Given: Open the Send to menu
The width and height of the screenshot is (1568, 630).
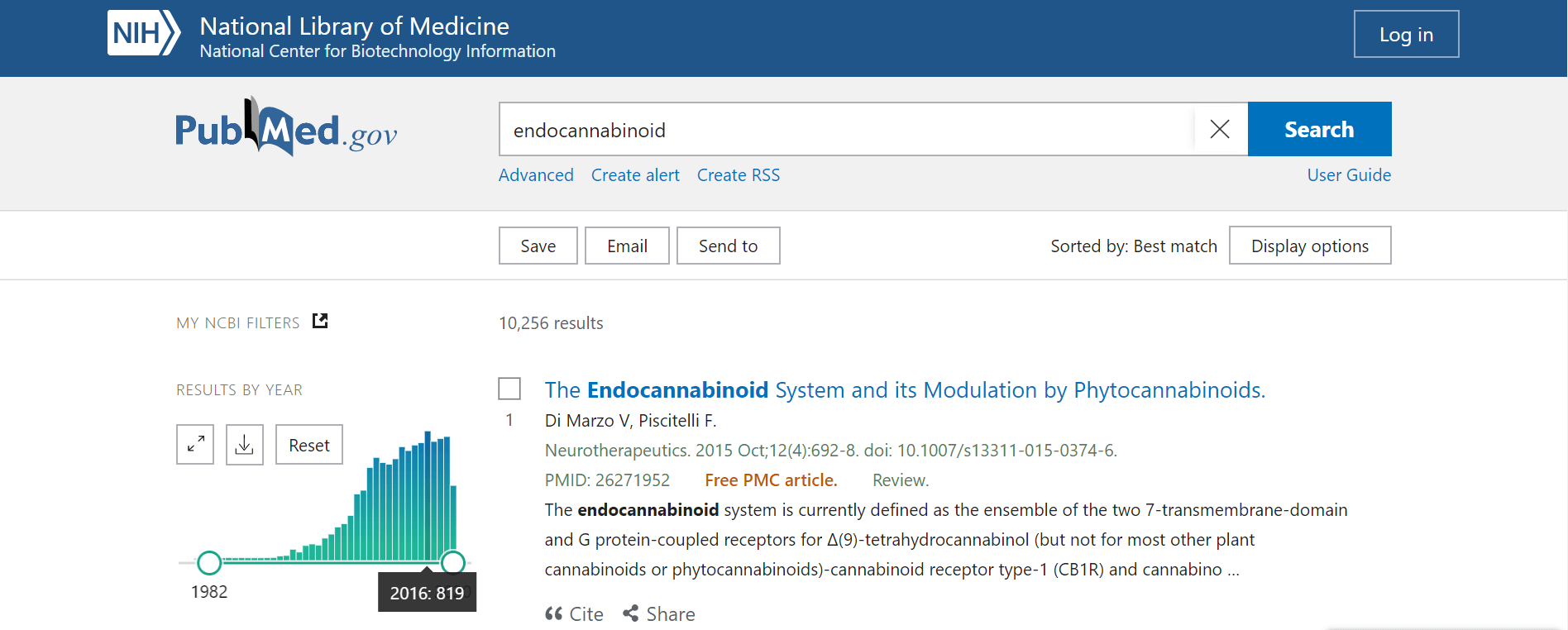Looking at the screenshot, I should pos(728,246).
